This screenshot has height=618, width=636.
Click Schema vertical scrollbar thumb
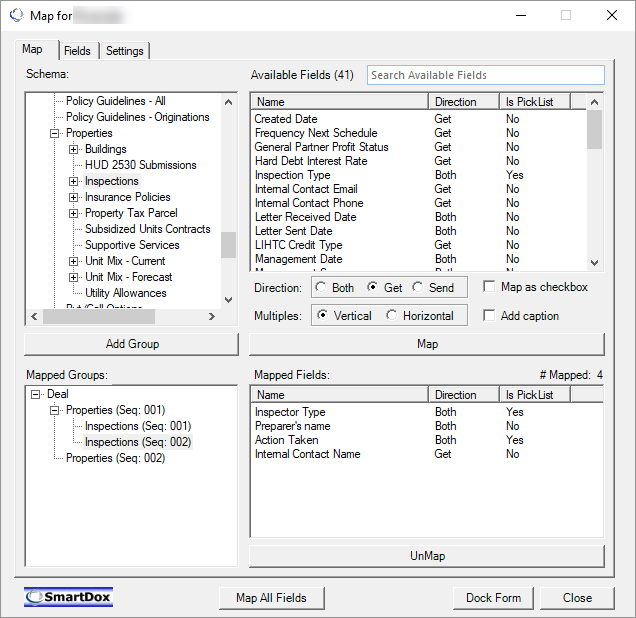coord(228,245)
